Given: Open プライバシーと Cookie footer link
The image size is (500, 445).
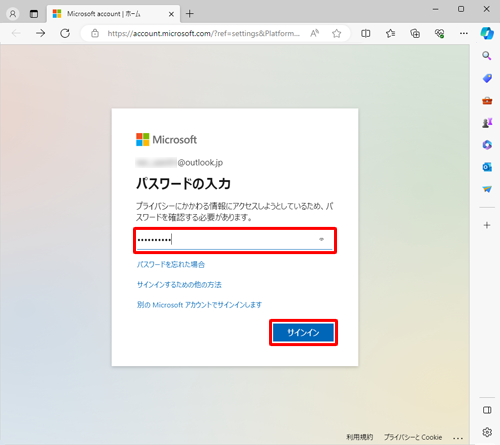Looking at the screenshot, I should 413,437.
